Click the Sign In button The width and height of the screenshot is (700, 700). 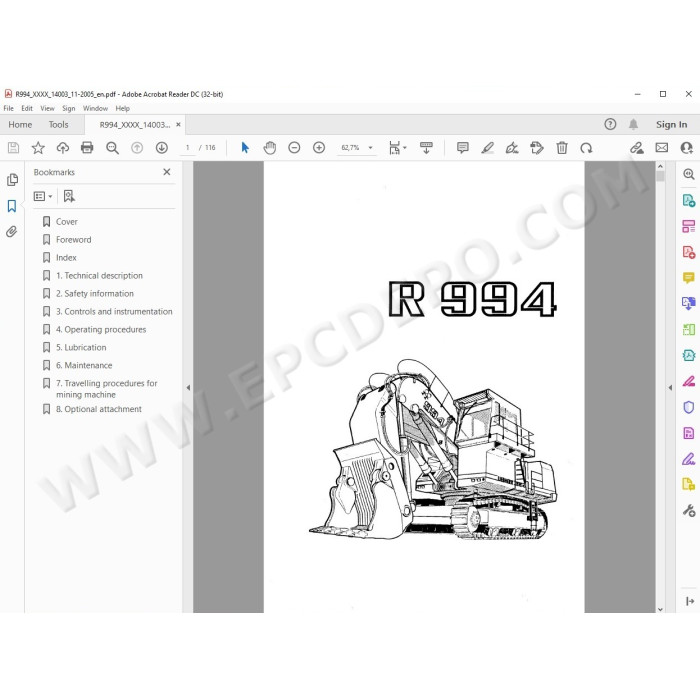[x=671, y=125]
